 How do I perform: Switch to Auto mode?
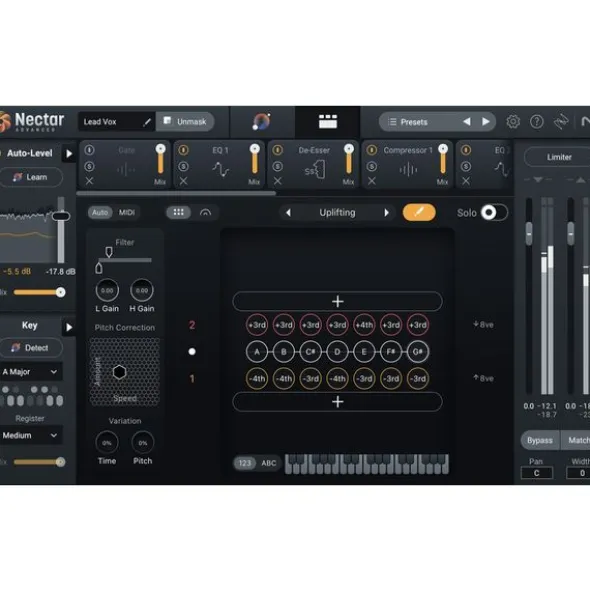(100, 213)
